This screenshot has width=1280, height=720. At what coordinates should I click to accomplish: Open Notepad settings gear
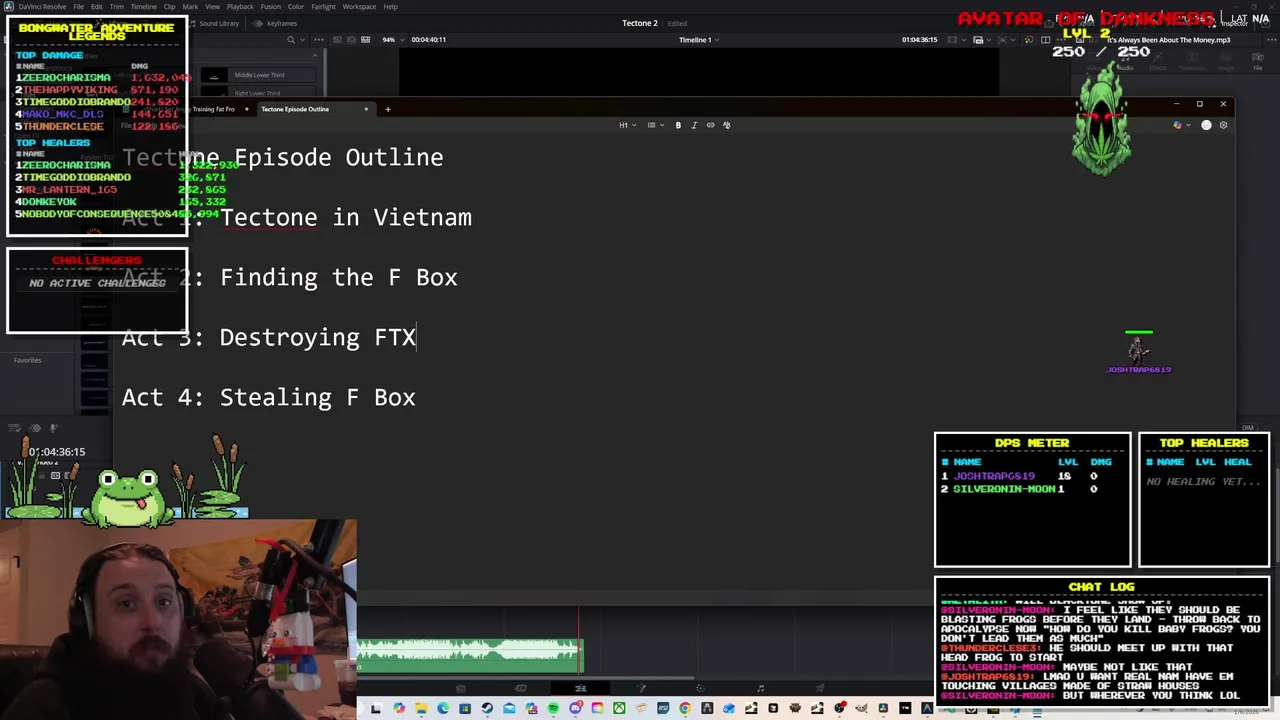point(1223,125)
